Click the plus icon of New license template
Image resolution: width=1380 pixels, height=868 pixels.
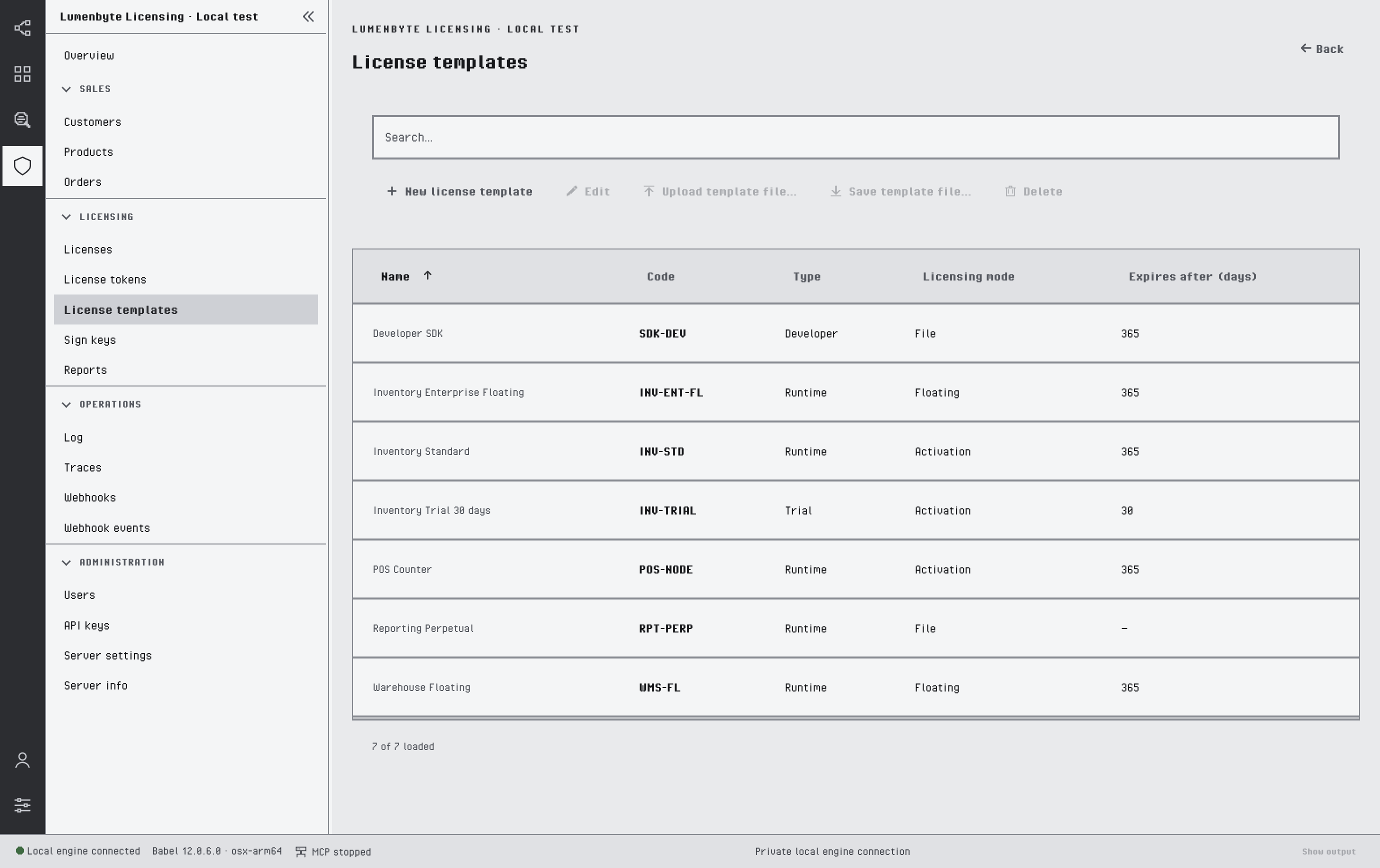(x=392, y=191)
